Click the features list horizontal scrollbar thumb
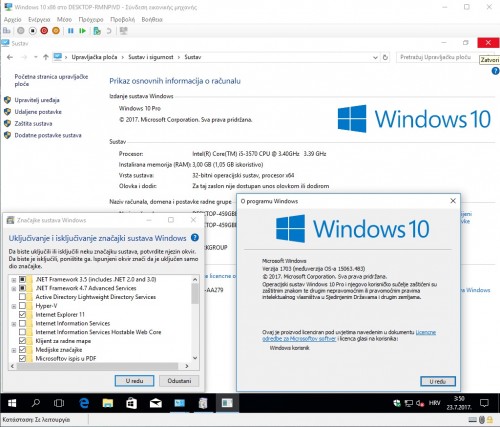 (x=97, y=366)
